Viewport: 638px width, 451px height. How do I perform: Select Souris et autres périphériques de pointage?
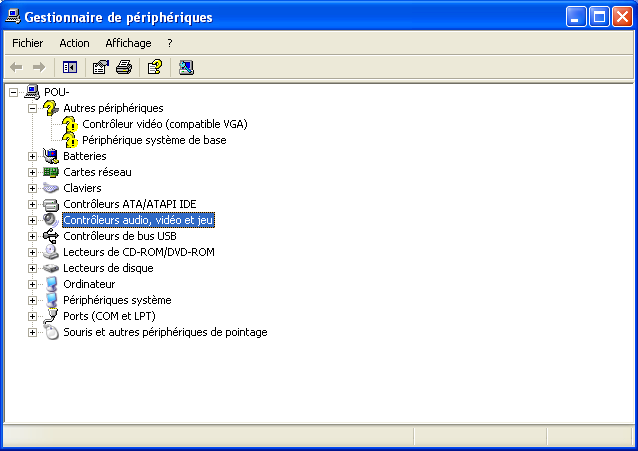coord(165,333)
